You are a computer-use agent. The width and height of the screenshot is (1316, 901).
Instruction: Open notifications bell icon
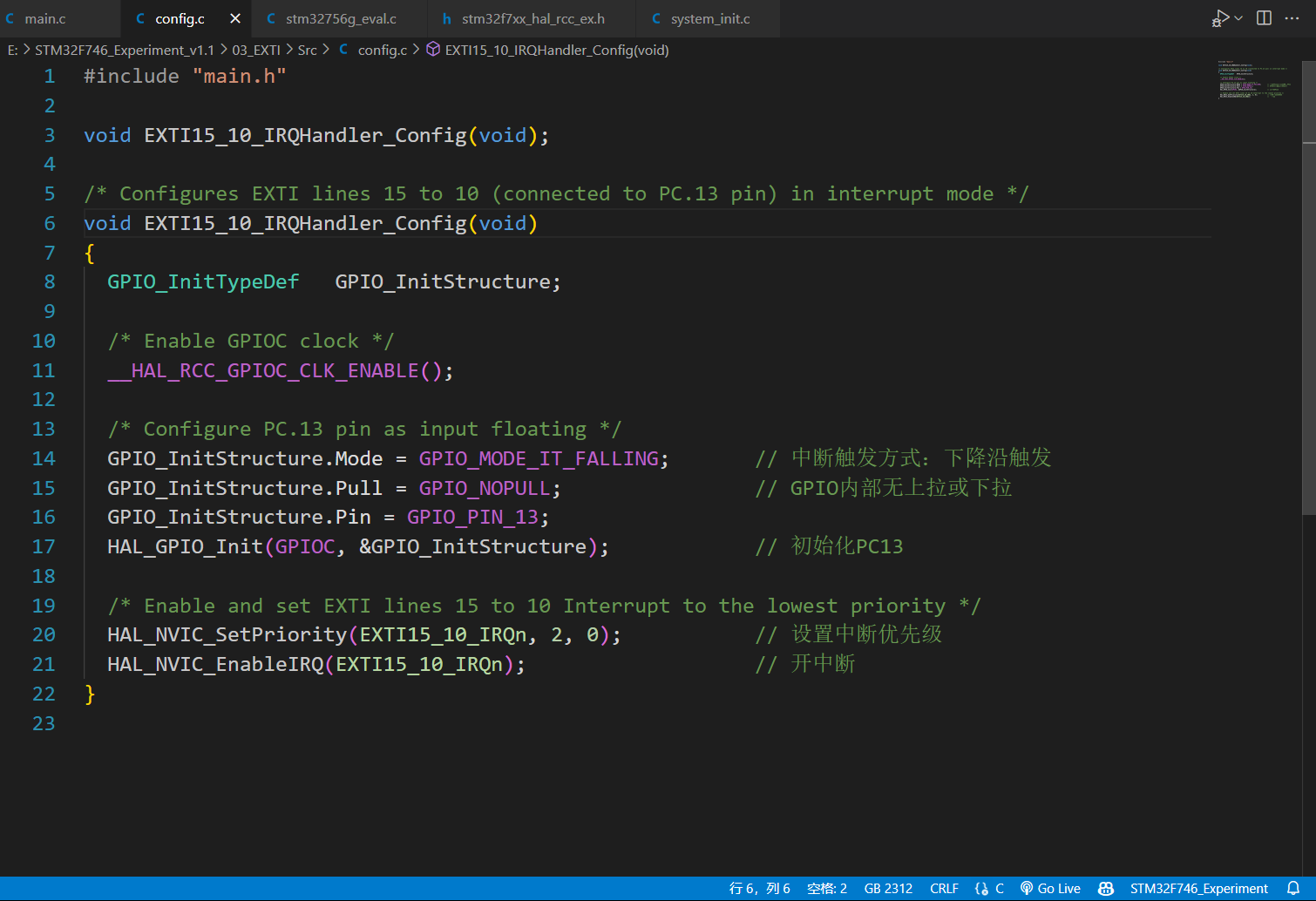pyautogui.click(x=1293, y=889)
